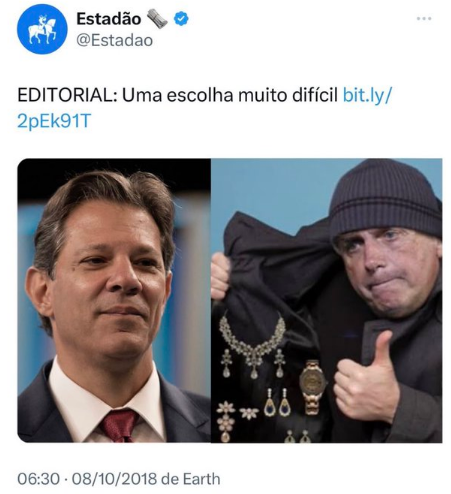Open right photo of man wearing beanie
Screen dimensions: 451x494
(x=327, y=301)
